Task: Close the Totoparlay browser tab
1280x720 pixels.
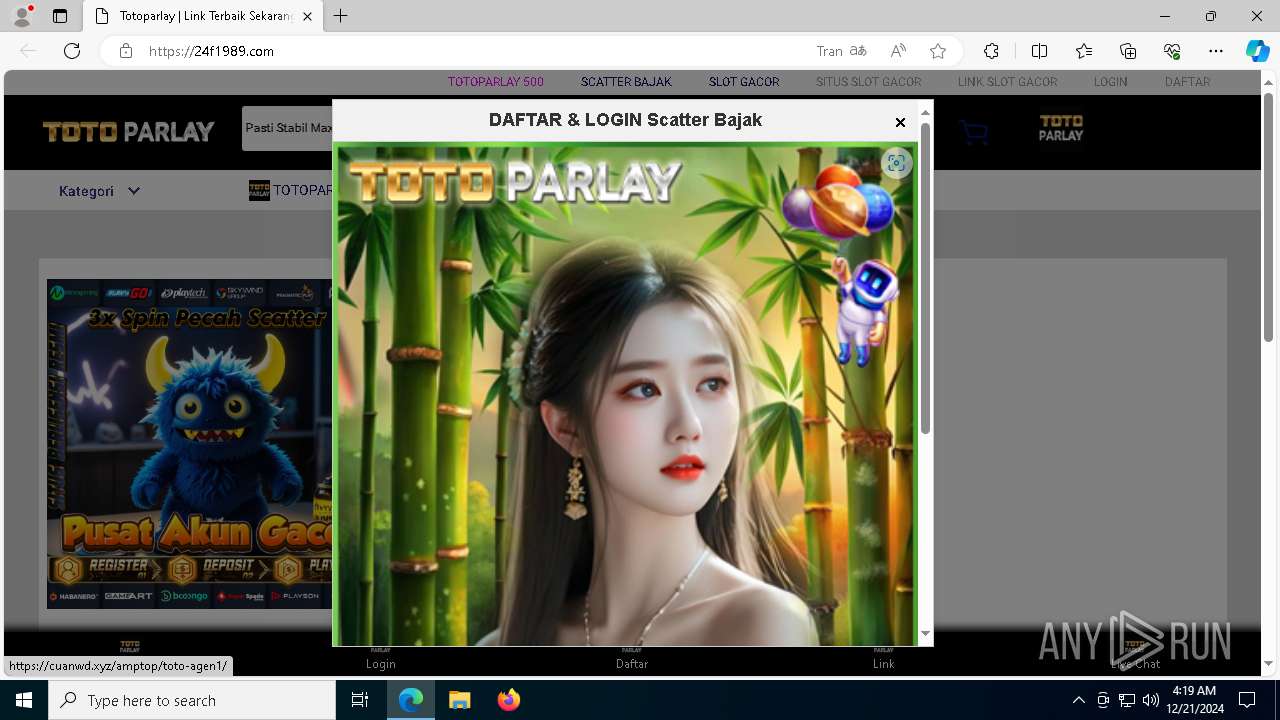Action: coord(308,16)
